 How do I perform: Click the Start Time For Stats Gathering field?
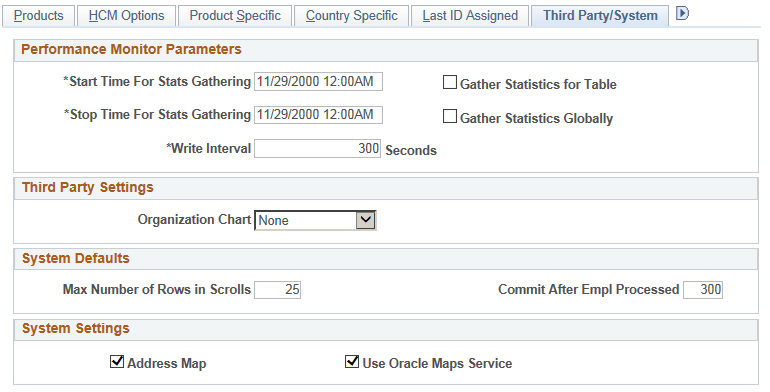(318, 82)
